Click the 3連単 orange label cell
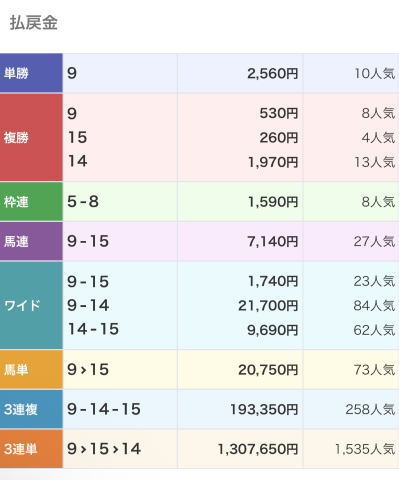 [x=31, y=449]
